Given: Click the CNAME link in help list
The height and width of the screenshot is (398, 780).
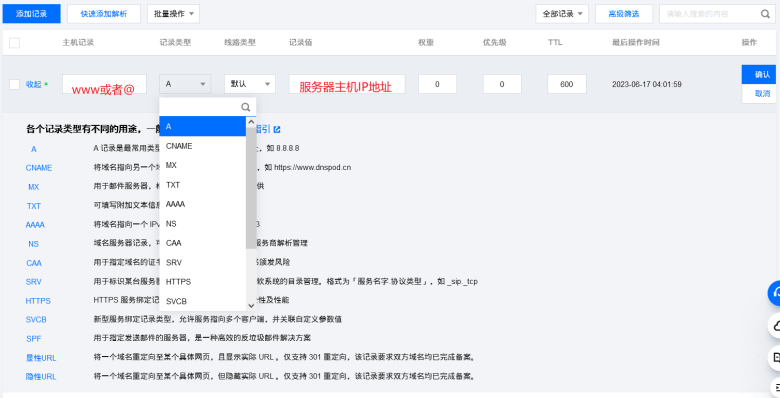Looking at the screenshot, I should (x=39, y=168).
